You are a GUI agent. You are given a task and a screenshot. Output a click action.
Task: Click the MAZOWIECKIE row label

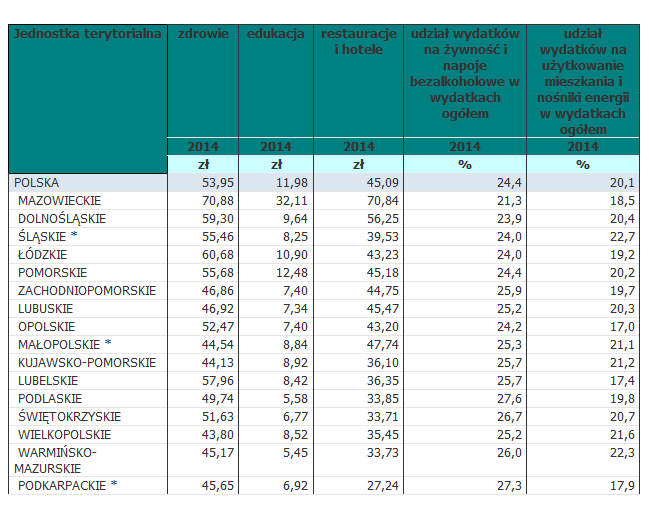coord(59,201)
